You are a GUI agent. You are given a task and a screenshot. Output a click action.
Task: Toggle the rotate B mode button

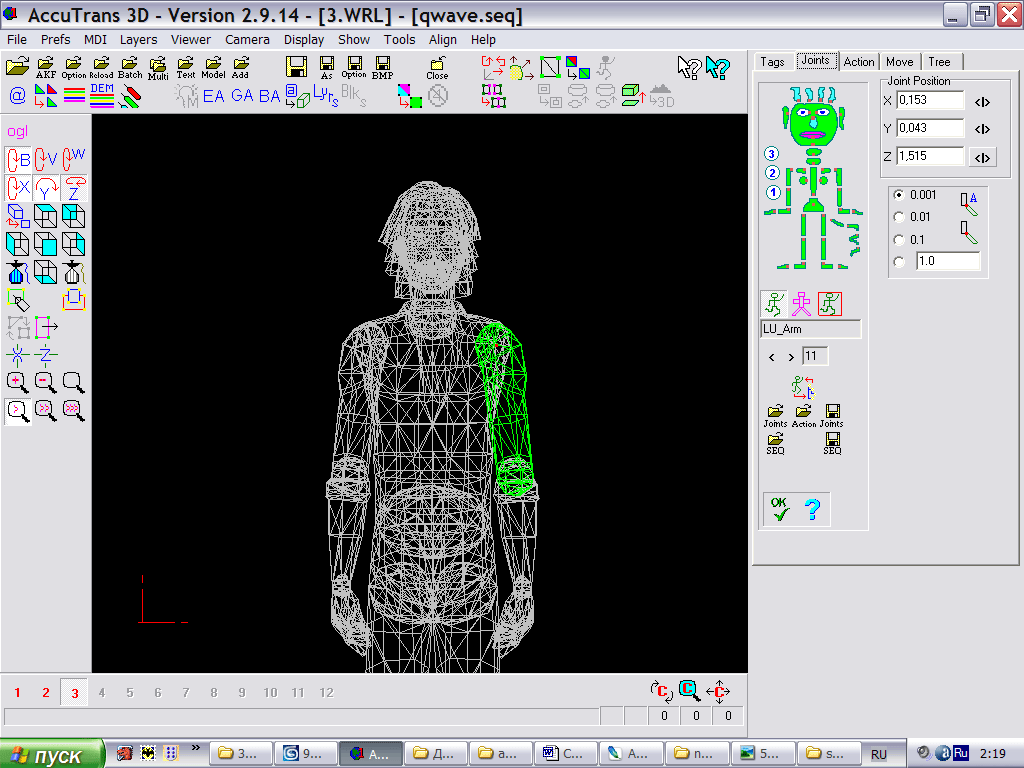18,159
